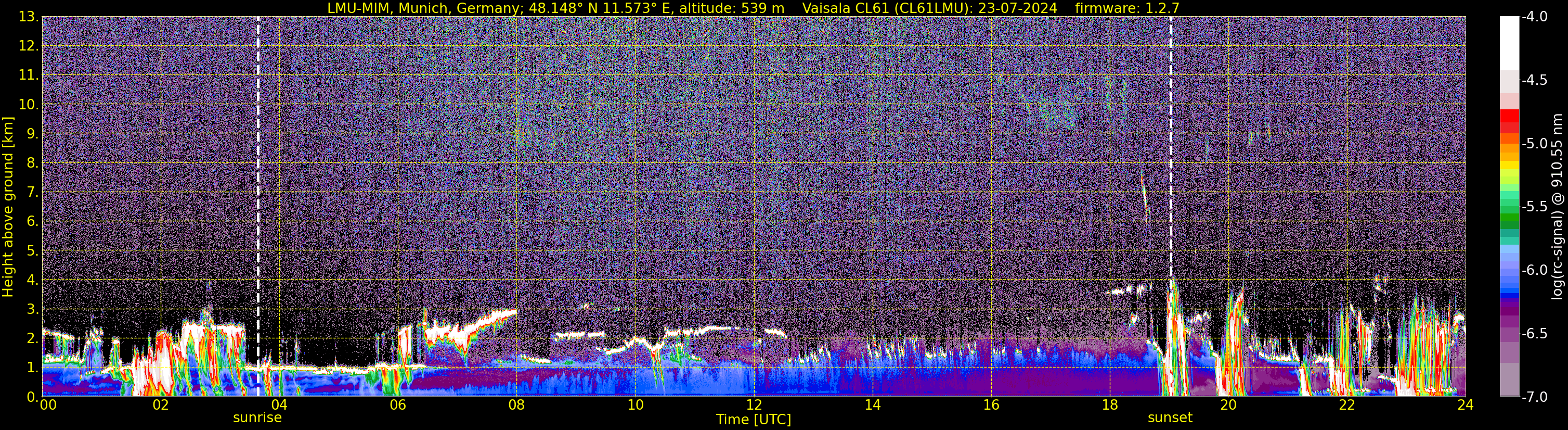Click the '16' time axis tick label

coord(991,405)
